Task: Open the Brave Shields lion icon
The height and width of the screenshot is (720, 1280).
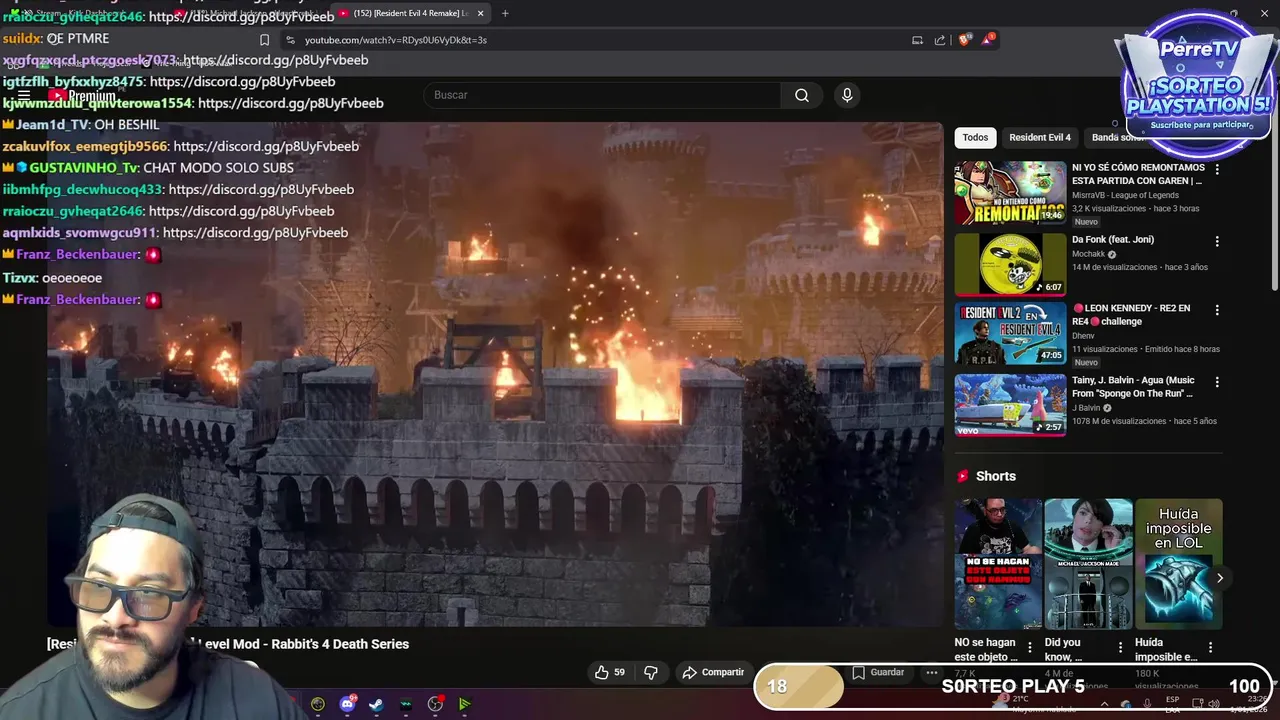Action: (964, 40)
